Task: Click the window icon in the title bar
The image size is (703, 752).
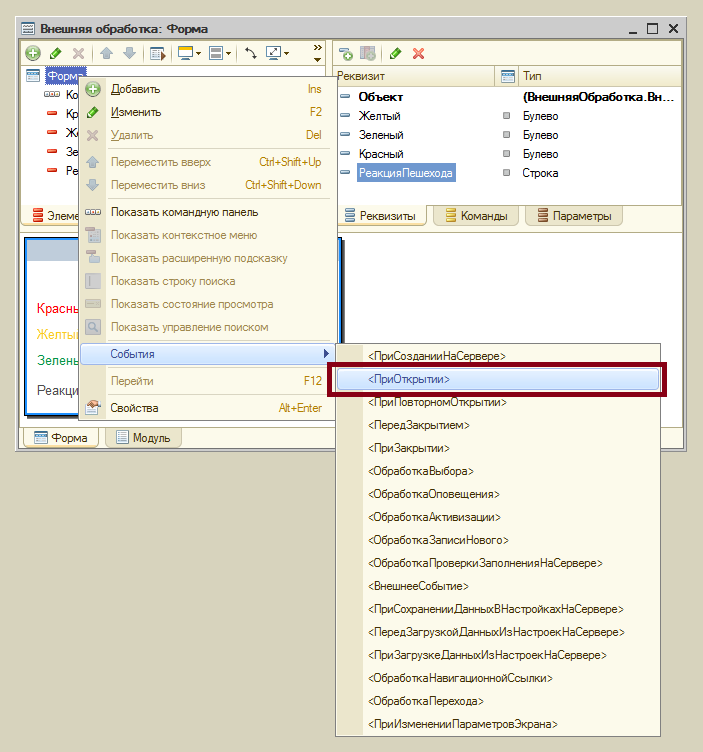Action: pos(27,28)
